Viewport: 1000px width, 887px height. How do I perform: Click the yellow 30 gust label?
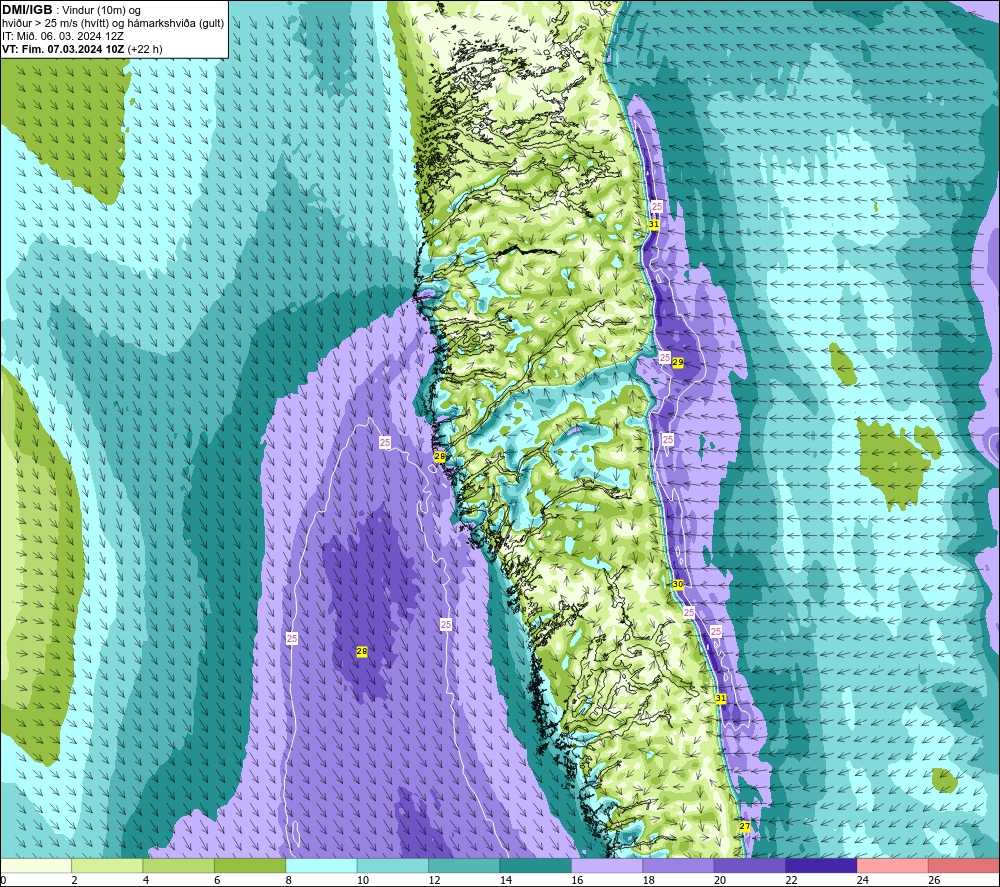[x=678, y=584]
